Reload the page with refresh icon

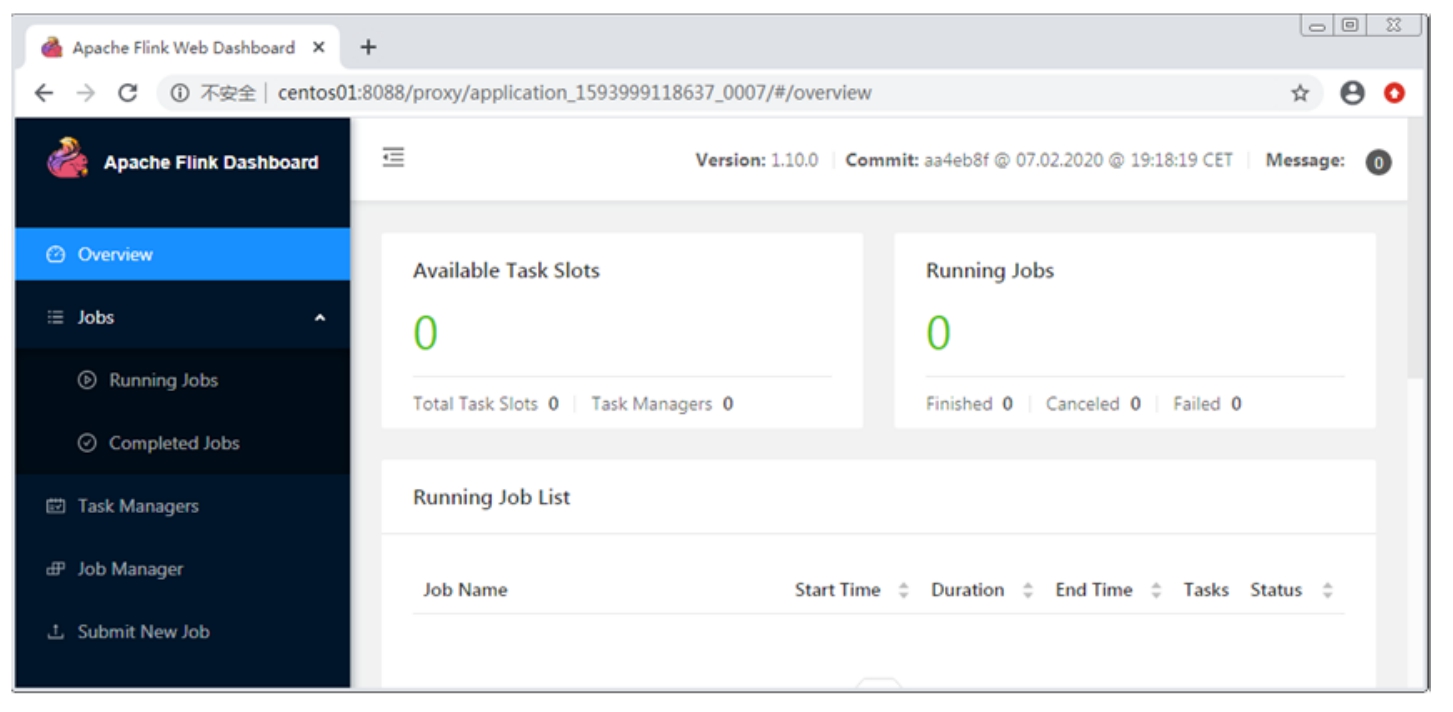tap(127, 93)
